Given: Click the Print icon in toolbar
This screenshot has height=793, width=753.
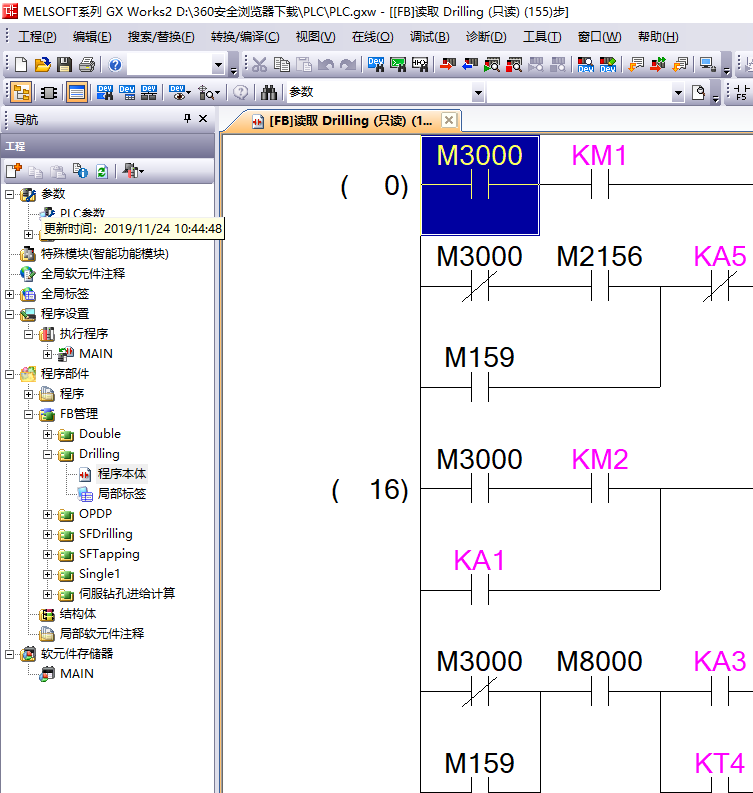Looking at the screenshot, I should [x=86, y=65].
